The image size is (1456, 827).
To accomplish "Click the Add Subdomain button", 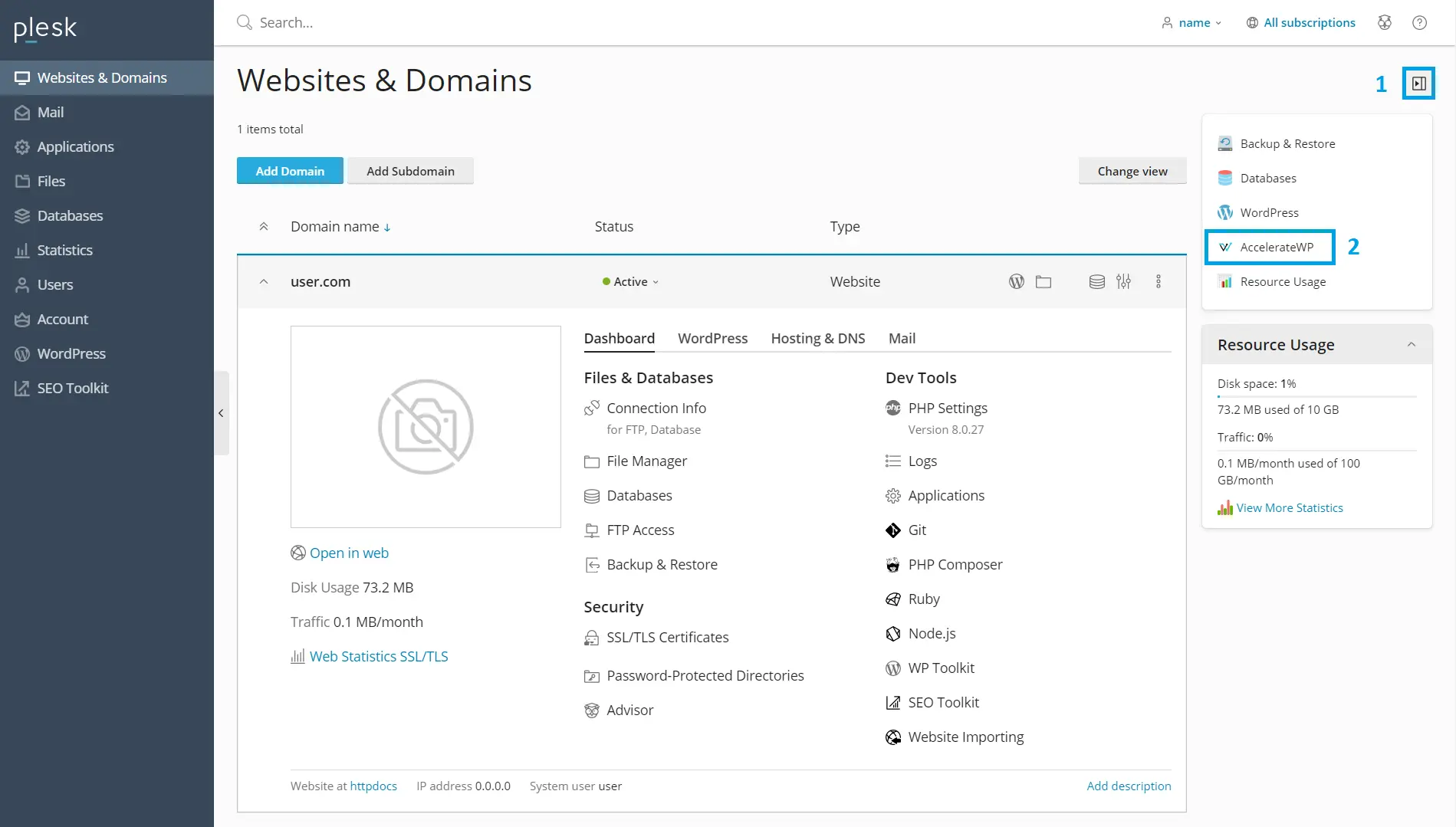I will pos(410,171).
